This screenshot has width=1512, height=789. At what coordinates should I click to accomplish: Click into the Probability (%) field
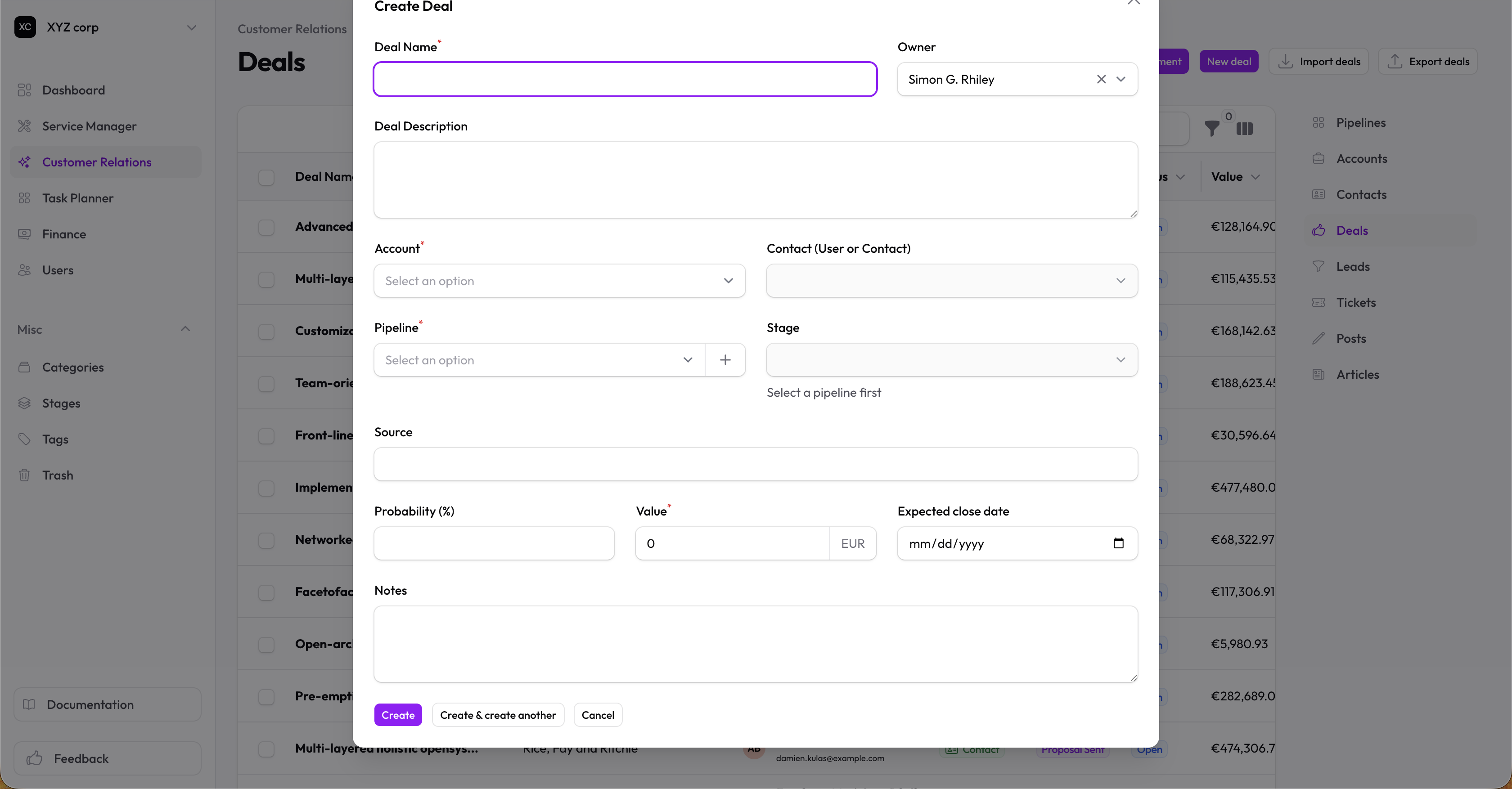click(494, 543)
